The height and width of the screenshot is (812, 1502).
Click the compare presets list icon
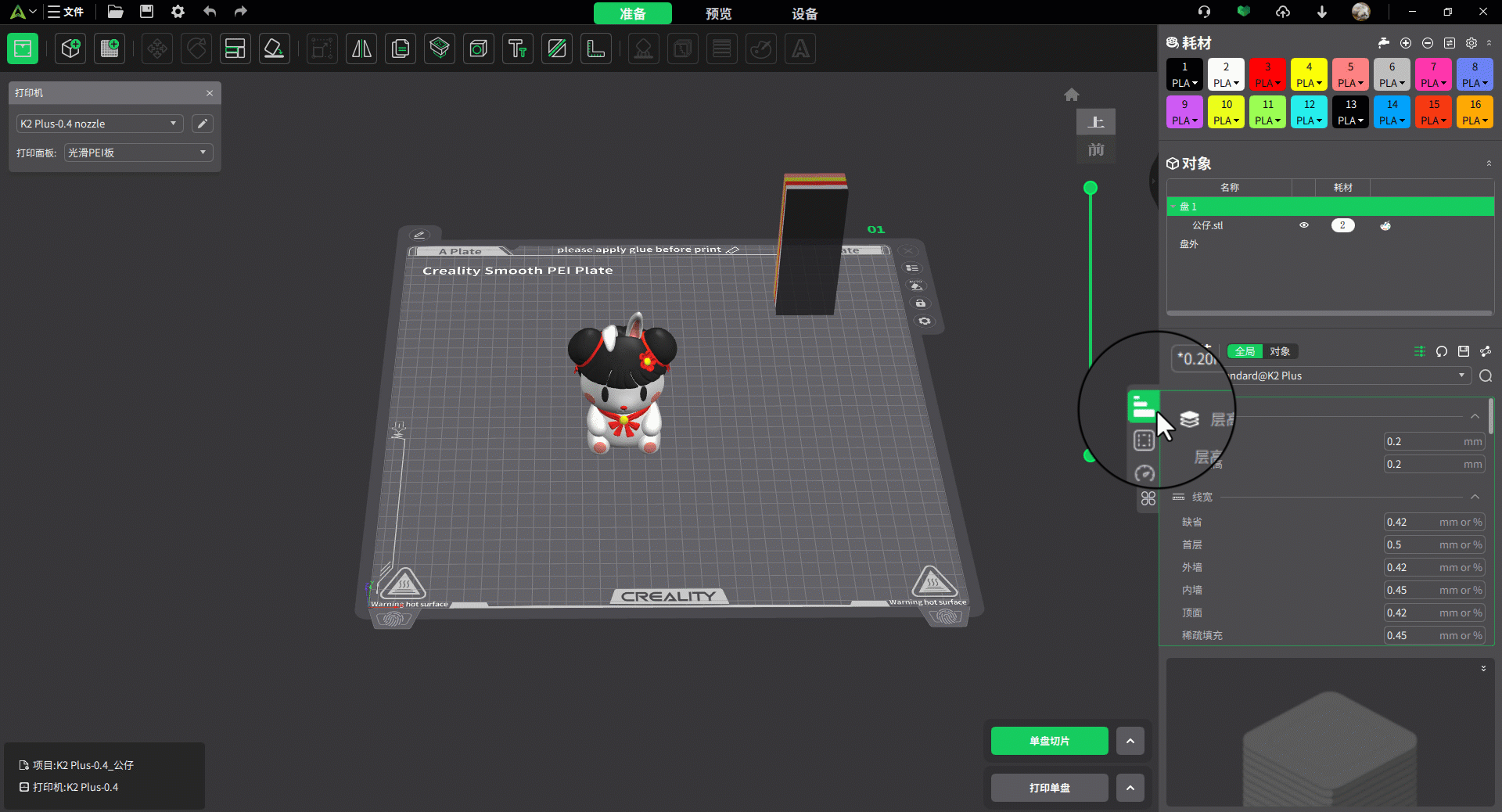click(1420, 351)
